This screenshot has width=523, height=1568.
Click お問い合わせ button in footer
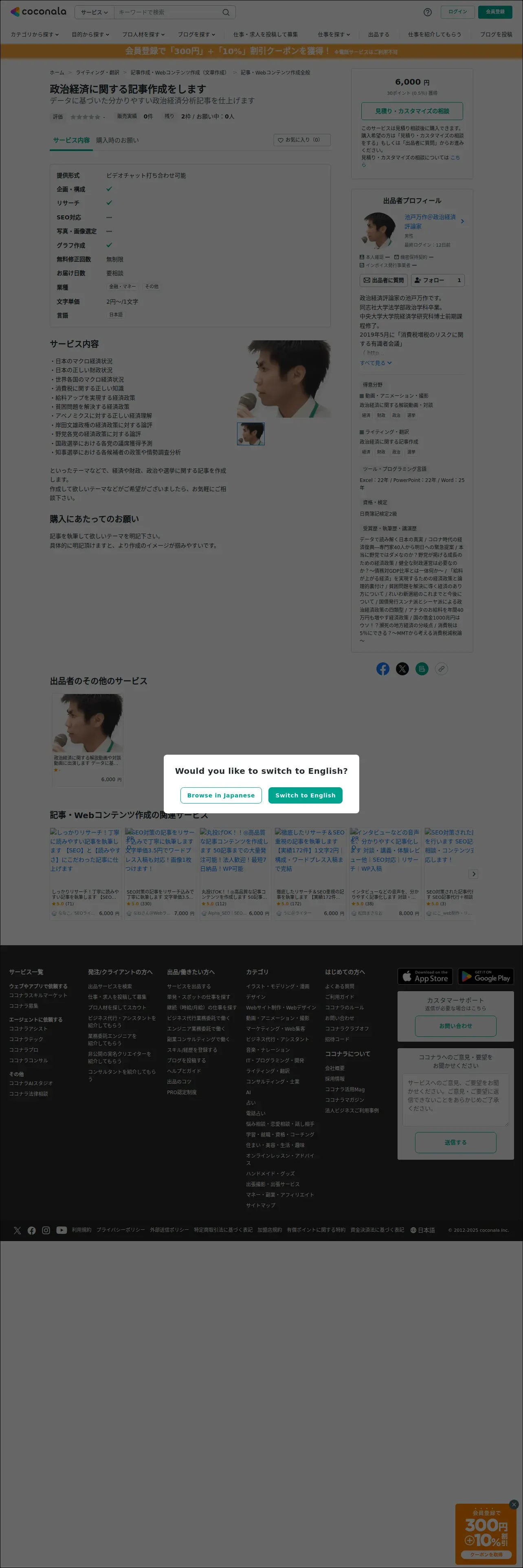tap(455, 1026)
